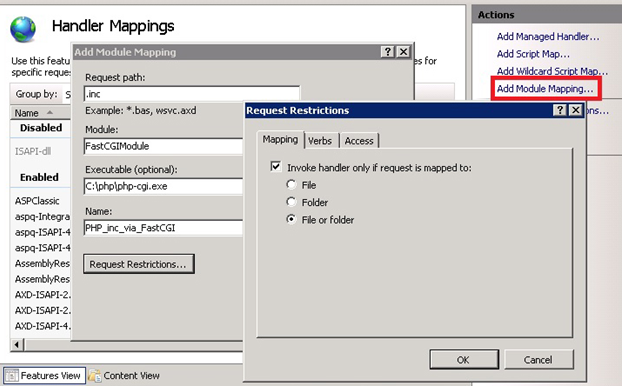624x387 pixels.
Task: Switch to the Verbs tab
Action: (321, 141)
